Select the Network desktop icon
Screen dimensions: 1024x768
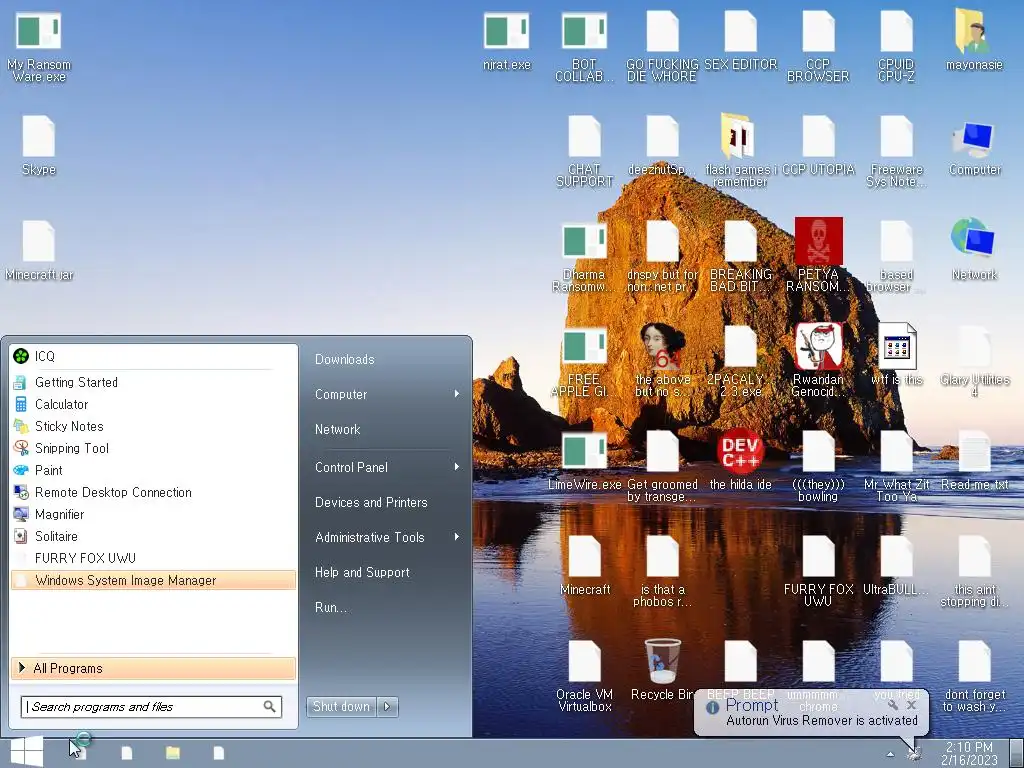coord(974,250)
